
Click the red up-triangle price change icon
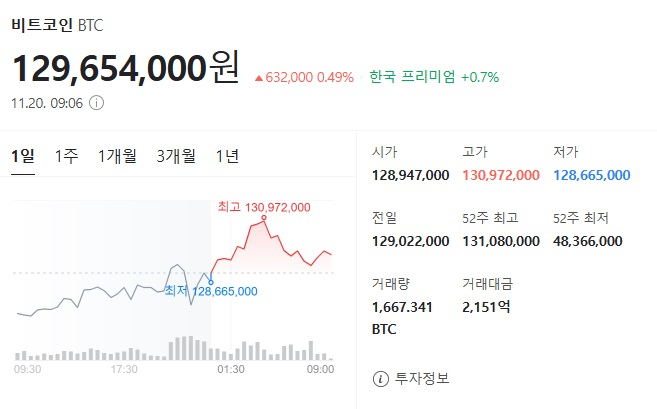[x=260, y=77]
